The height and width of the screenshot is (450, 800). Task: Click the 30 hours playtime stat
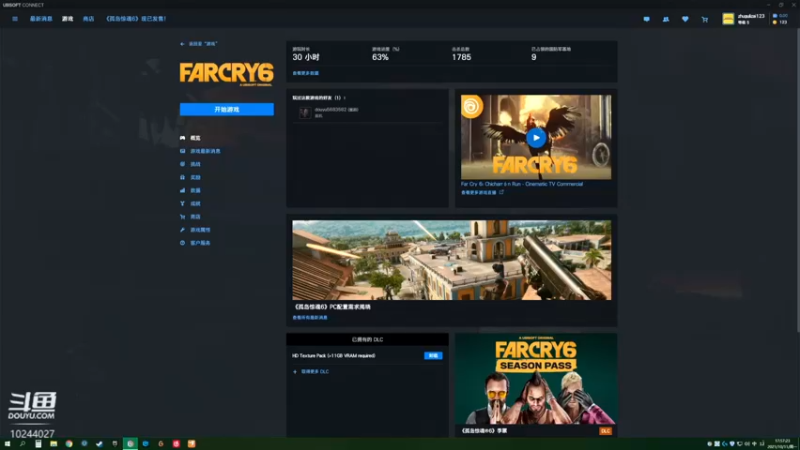(306, 57)
